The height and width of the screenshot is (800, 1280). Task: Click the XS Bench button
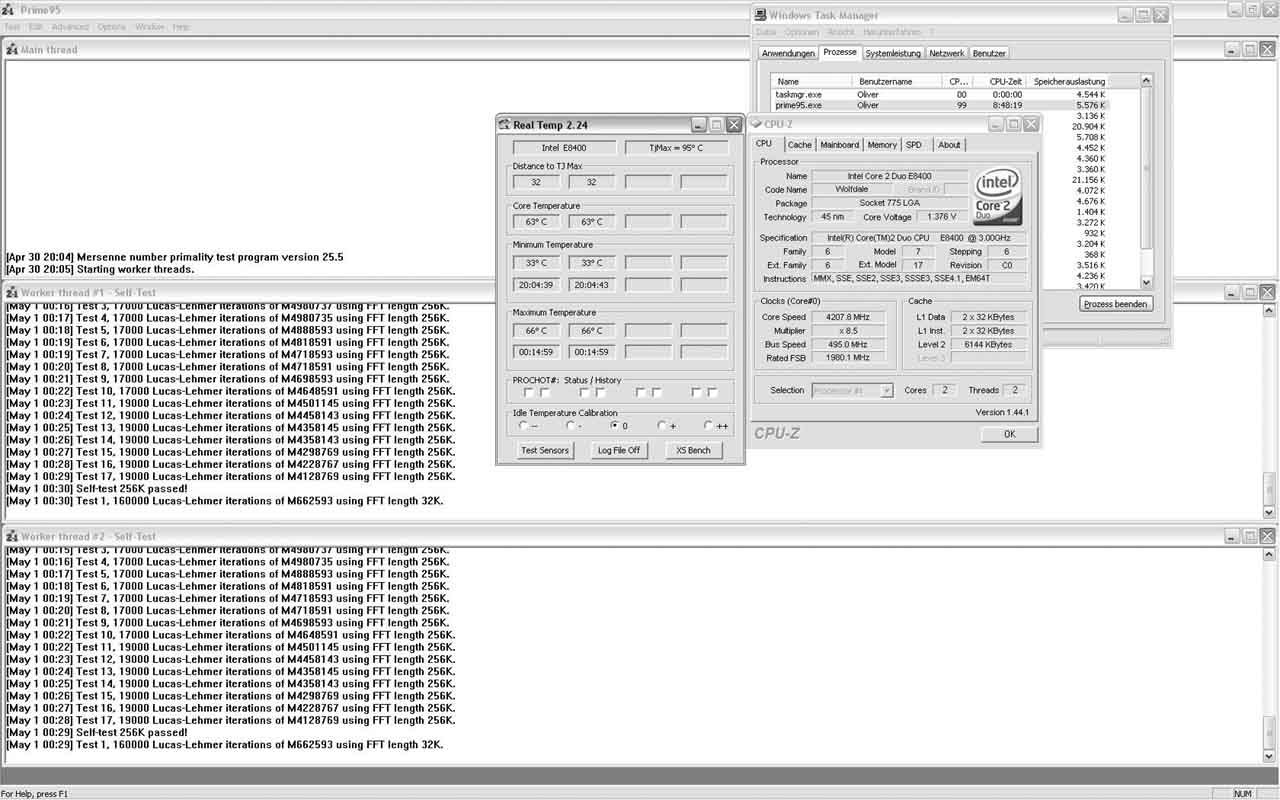pos(693,451)
